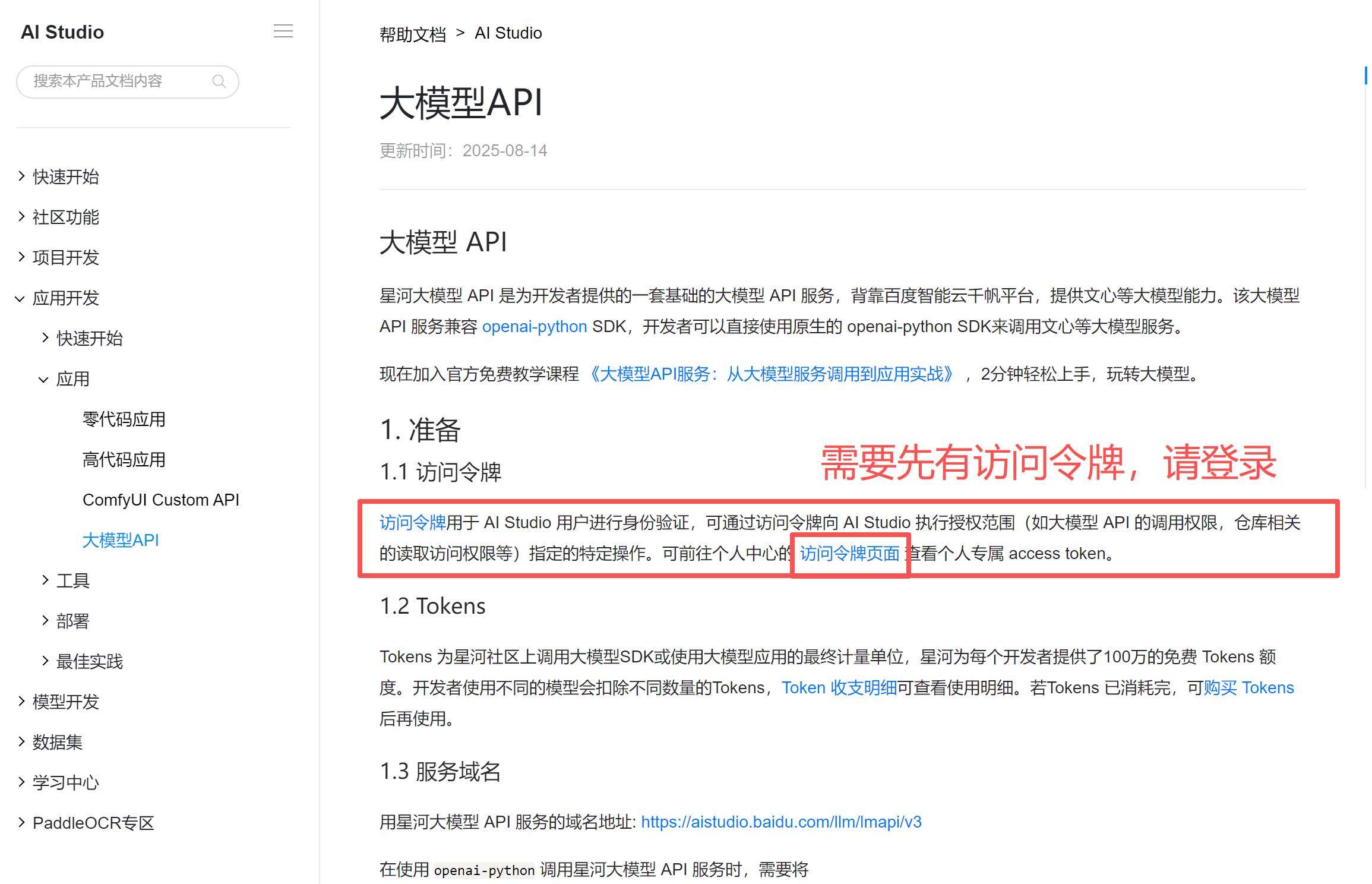Expand the 项目开发 section

click(x=65, y=257)
